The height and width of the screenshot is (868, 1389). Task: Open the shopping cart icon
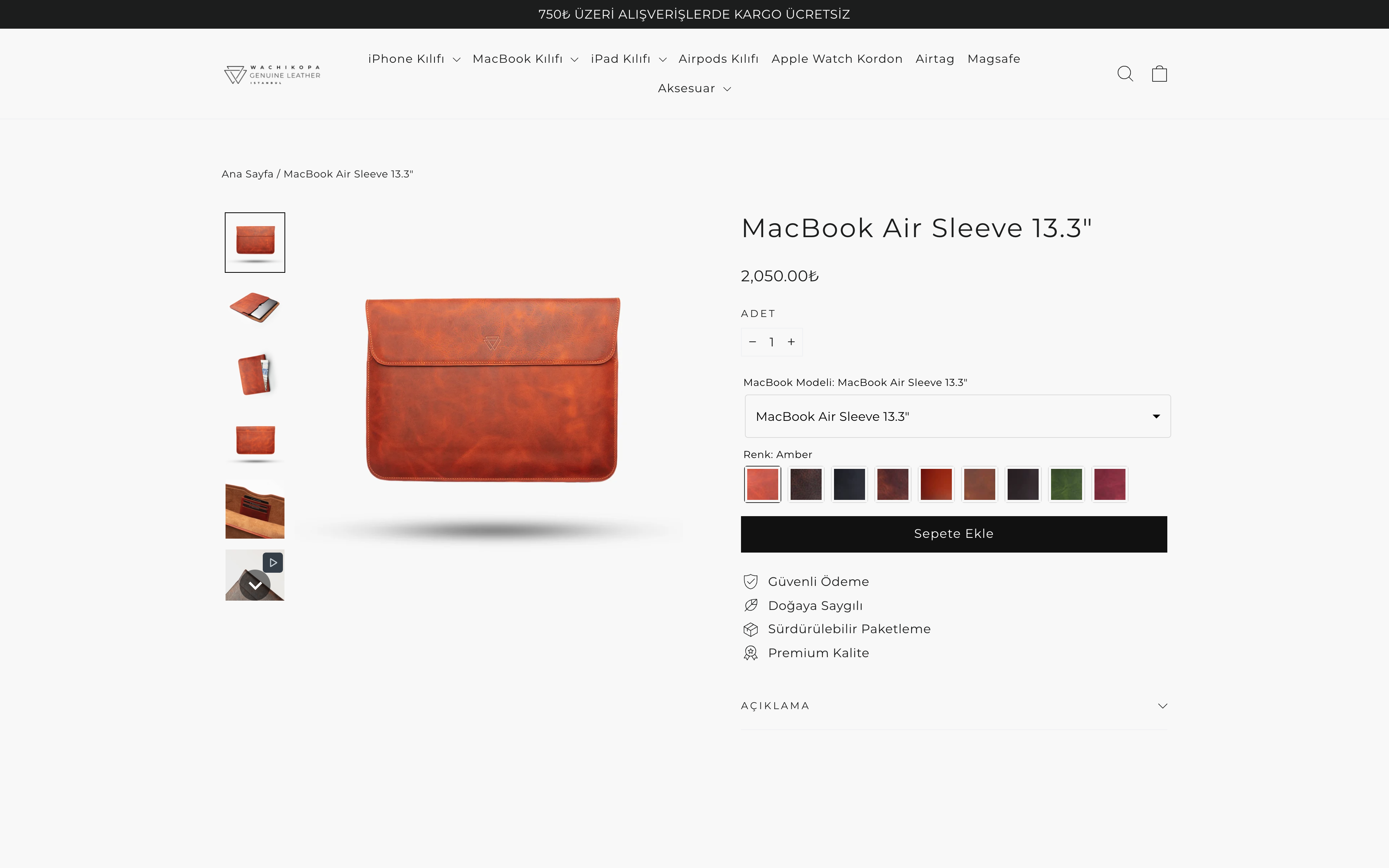click(x=1159, y=74)
